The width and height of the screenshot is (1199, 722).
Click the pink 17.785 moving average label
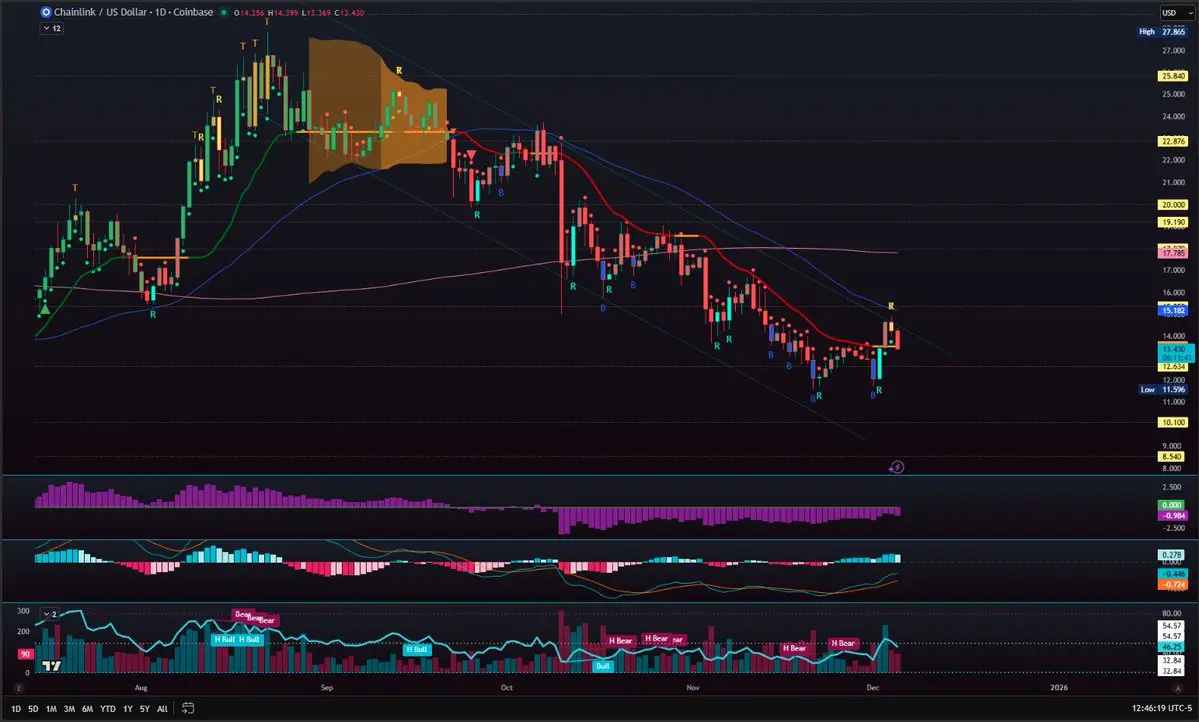tap(1173, 253)
